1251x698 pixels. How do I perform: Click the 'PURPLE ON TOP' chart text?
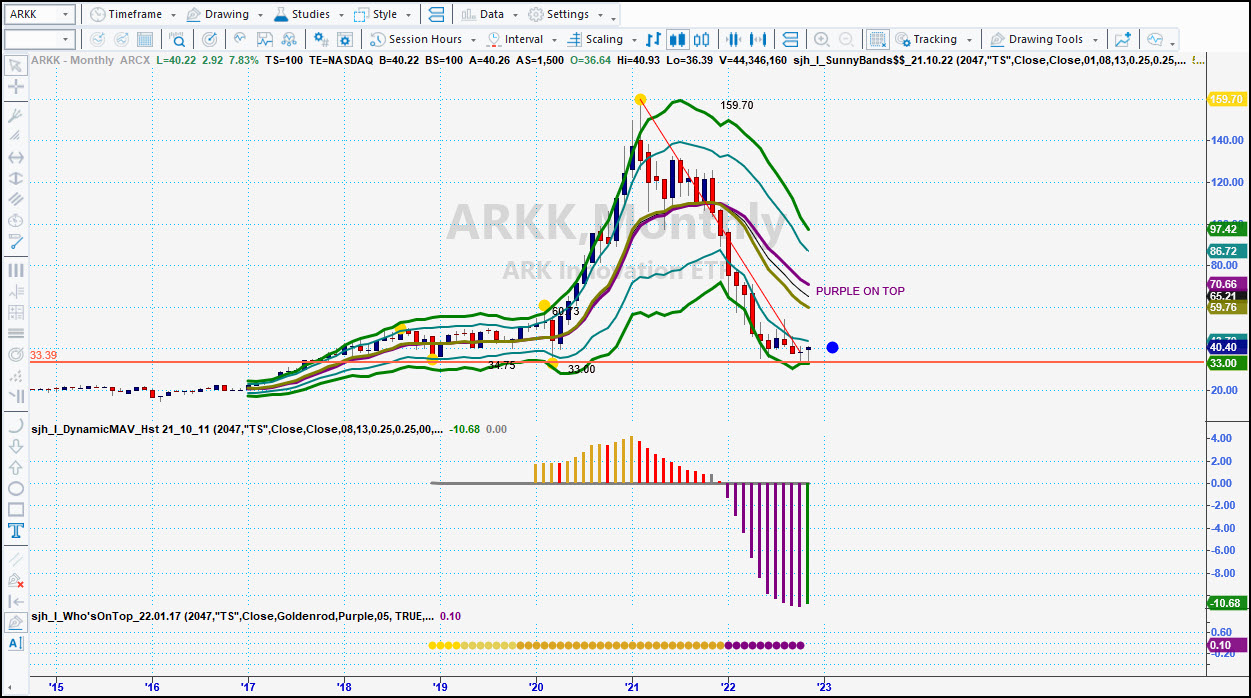(x=860, y=291)
